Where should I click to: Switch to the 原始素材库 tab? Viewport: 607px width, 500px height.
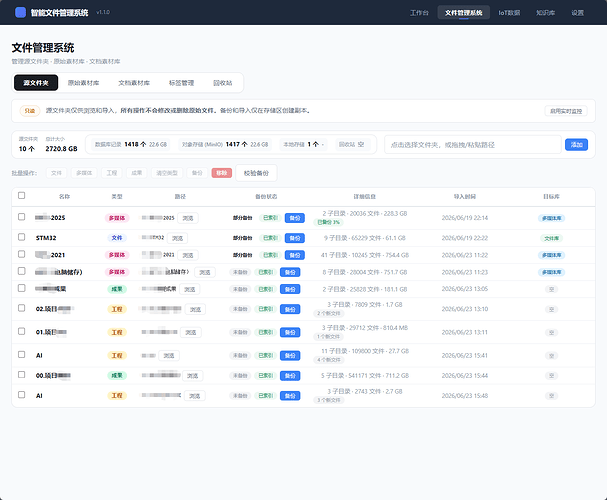tap(83, 83)
